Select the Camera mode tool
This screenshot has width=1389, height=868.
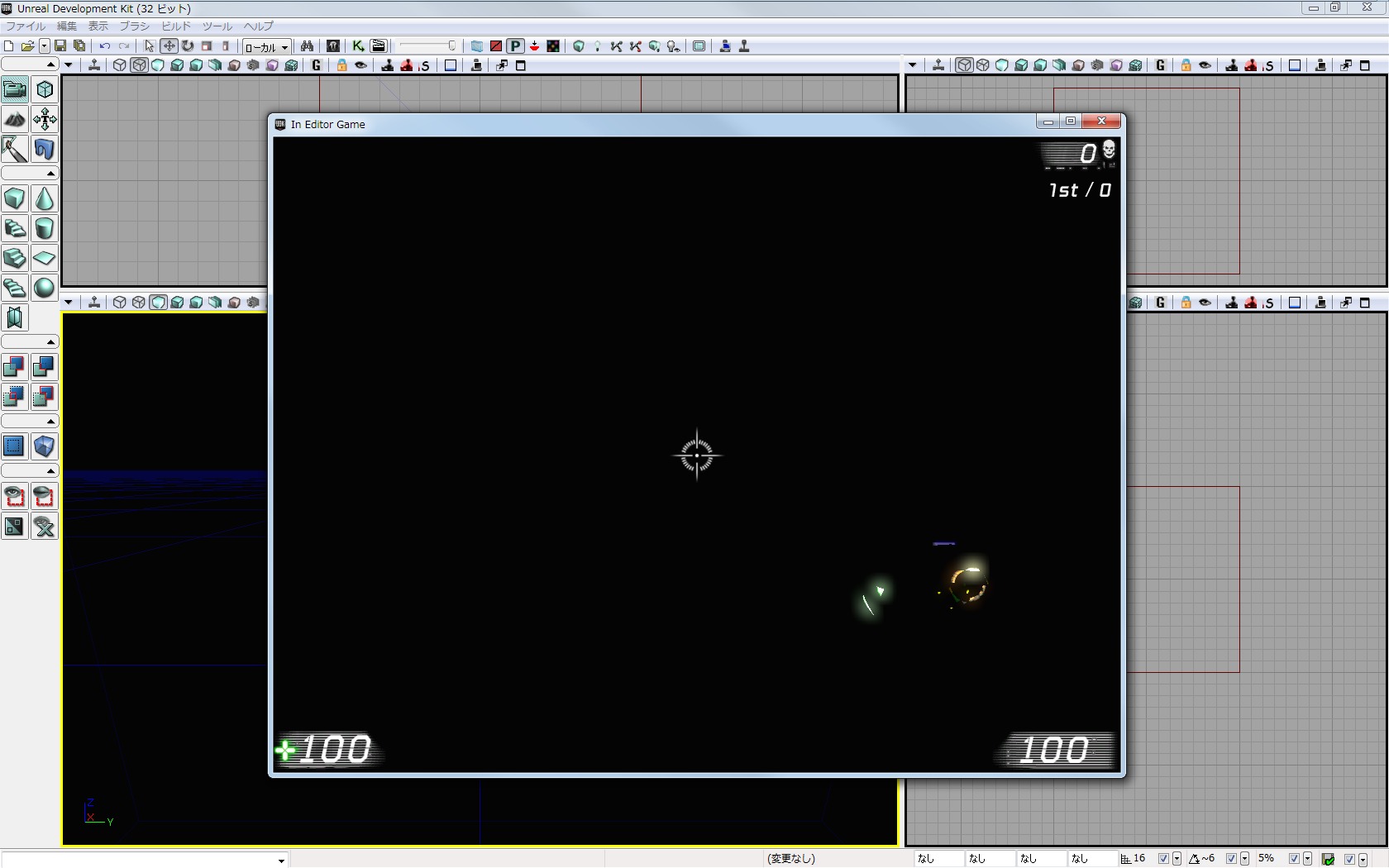point(15,89)
